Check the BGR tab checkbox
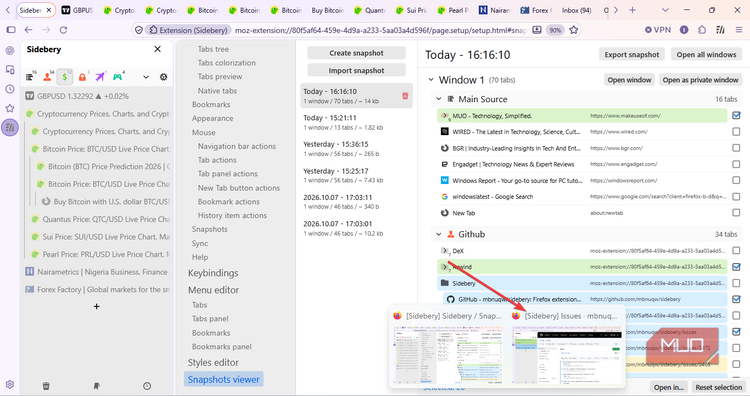Viewport: 750px width, 396px height. tap(736, 148)
